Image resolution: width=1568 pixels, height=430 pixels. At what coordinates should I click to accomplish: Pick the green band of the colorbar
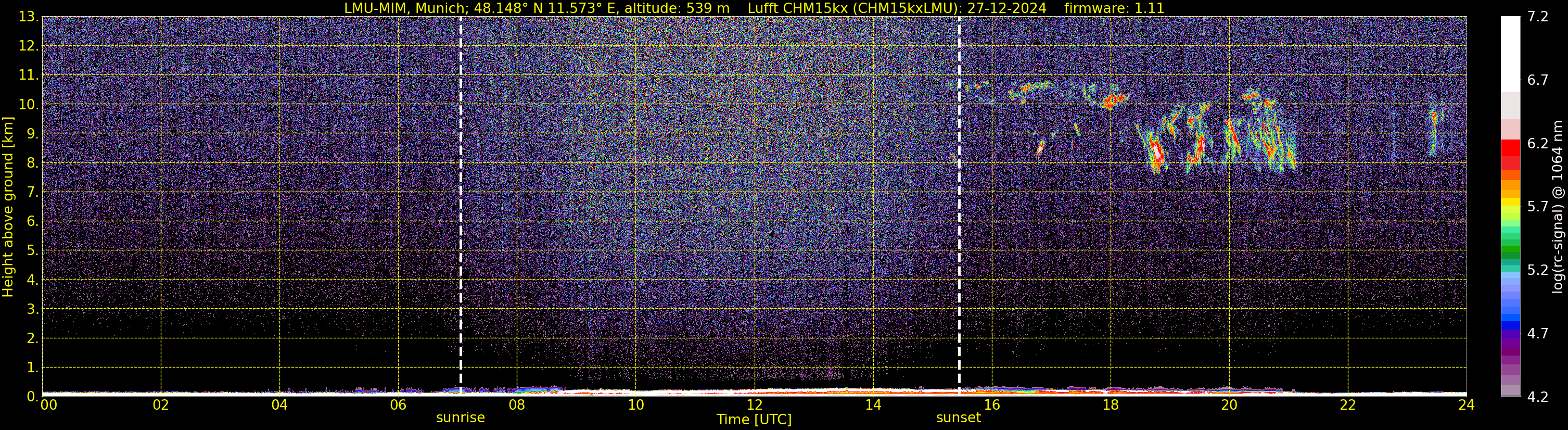[x=1510, y=250]
